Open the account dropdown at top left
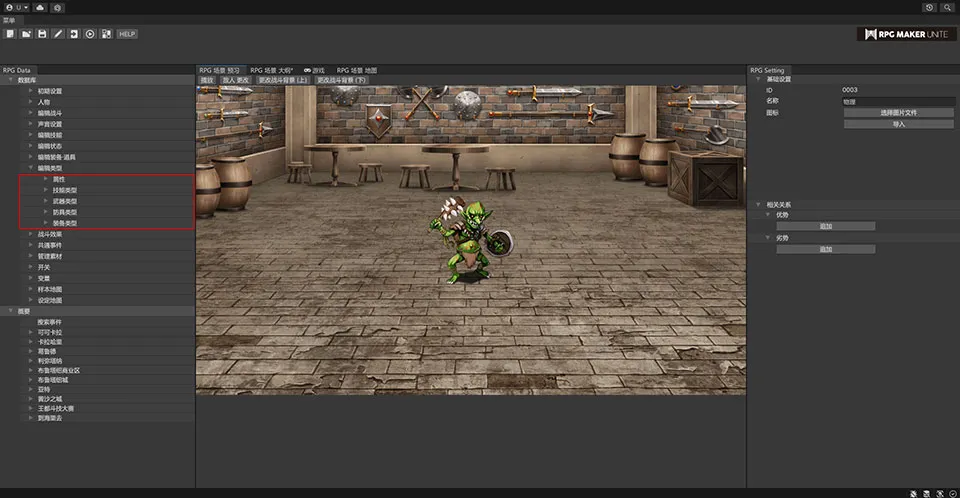The width and height of the screenshot is (960, 498). [15, 7]
